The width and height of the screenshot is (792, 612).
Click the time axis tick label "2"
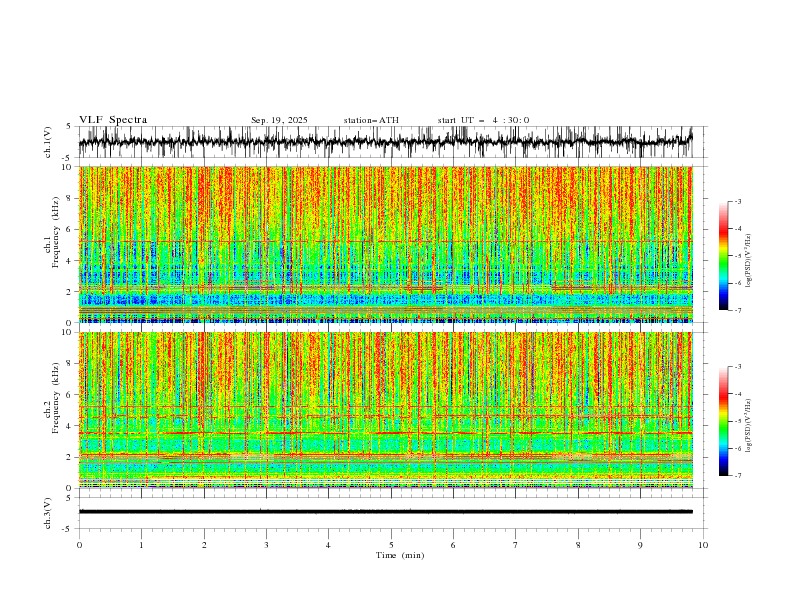pyautogui.click(x=204, y=545)
